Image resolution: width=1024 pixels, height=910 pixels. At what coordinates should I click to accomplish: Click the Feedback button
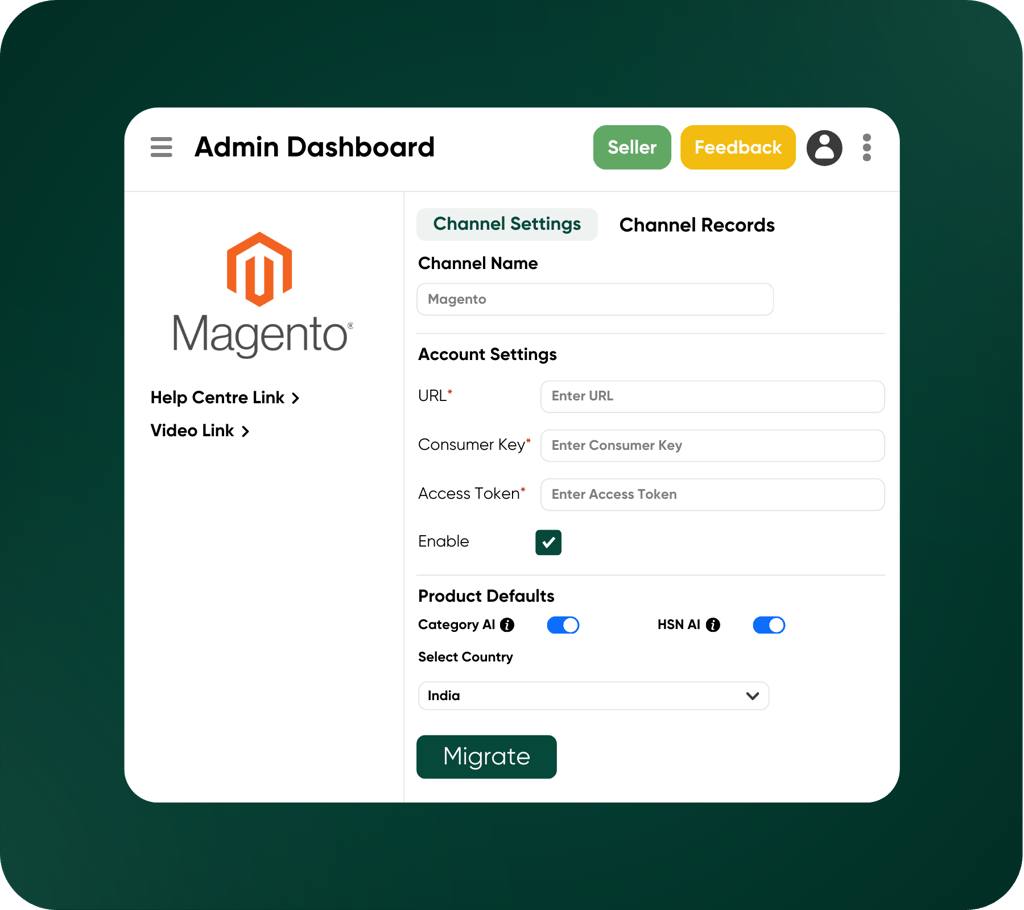tap(738, 147)
